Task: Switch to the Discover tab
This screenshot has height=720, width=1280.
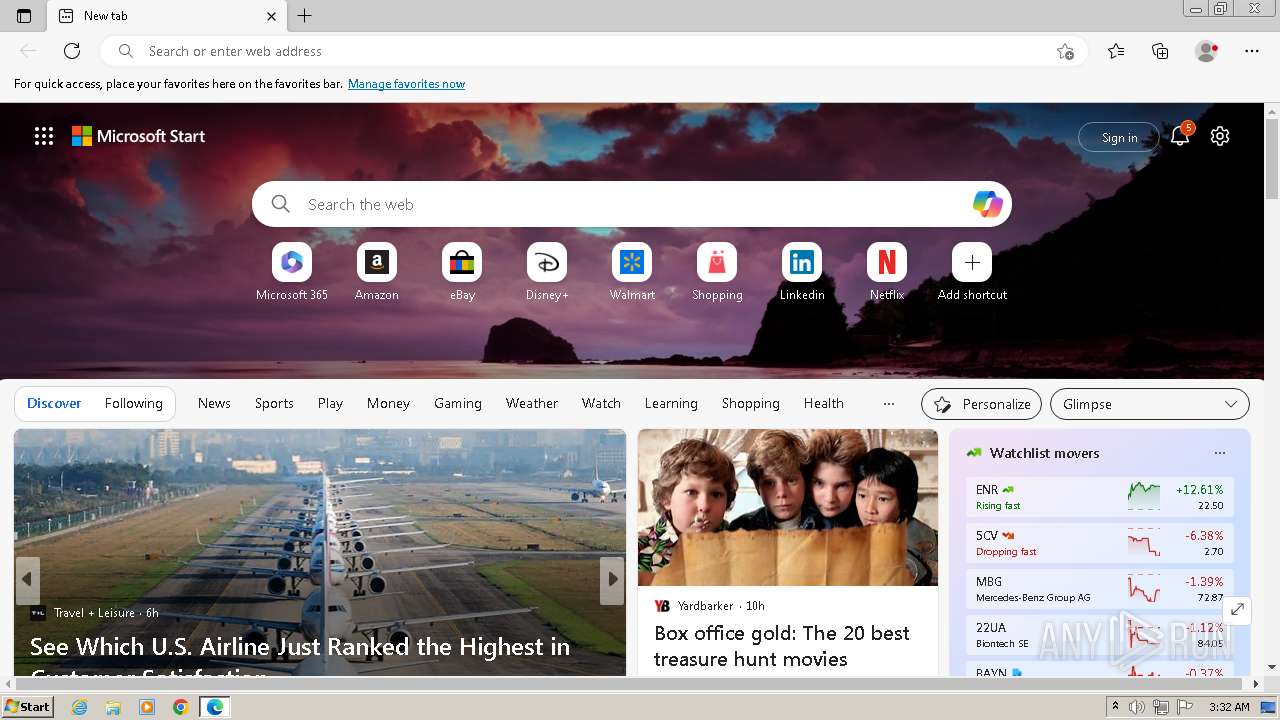Action: (54, 403)
